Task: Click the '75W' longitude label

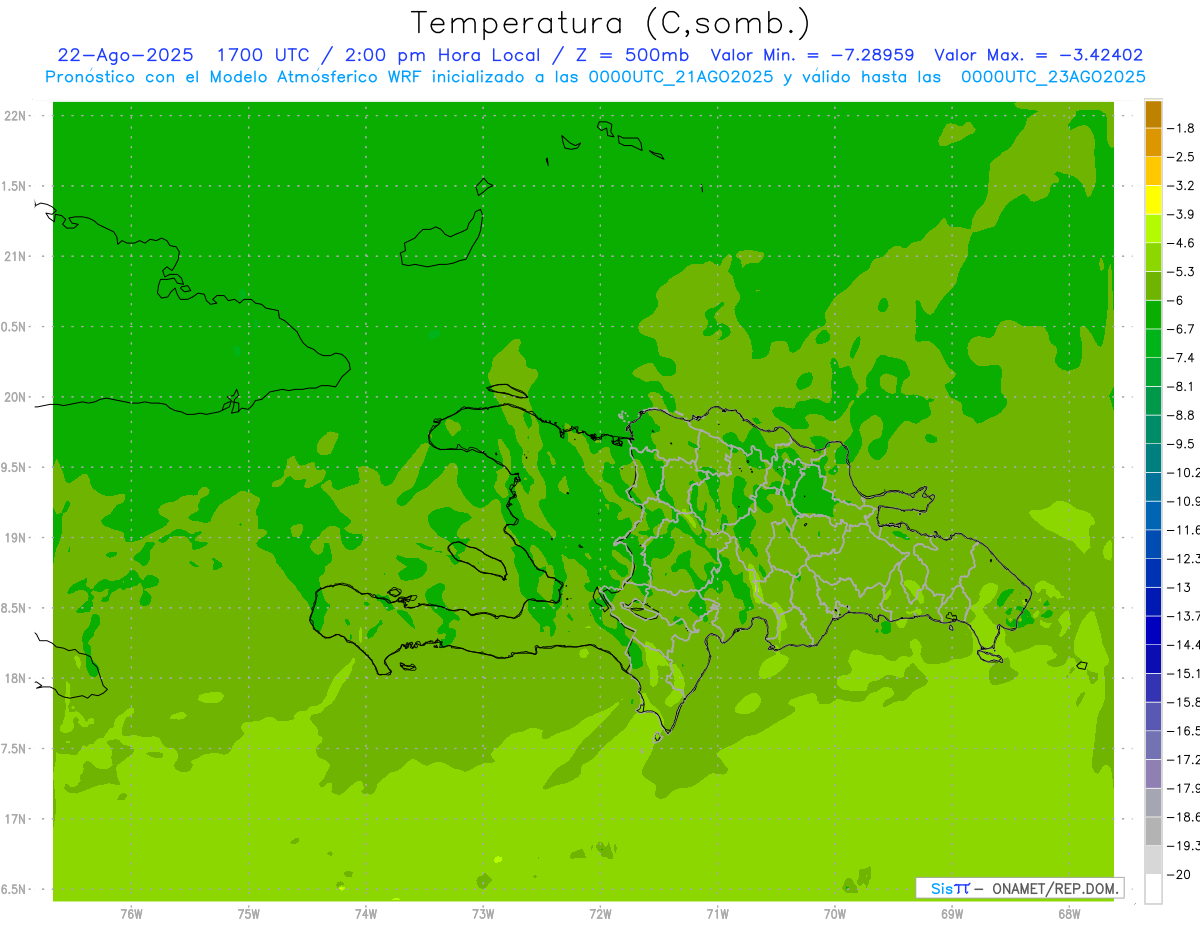Action: tap(249, 913)
